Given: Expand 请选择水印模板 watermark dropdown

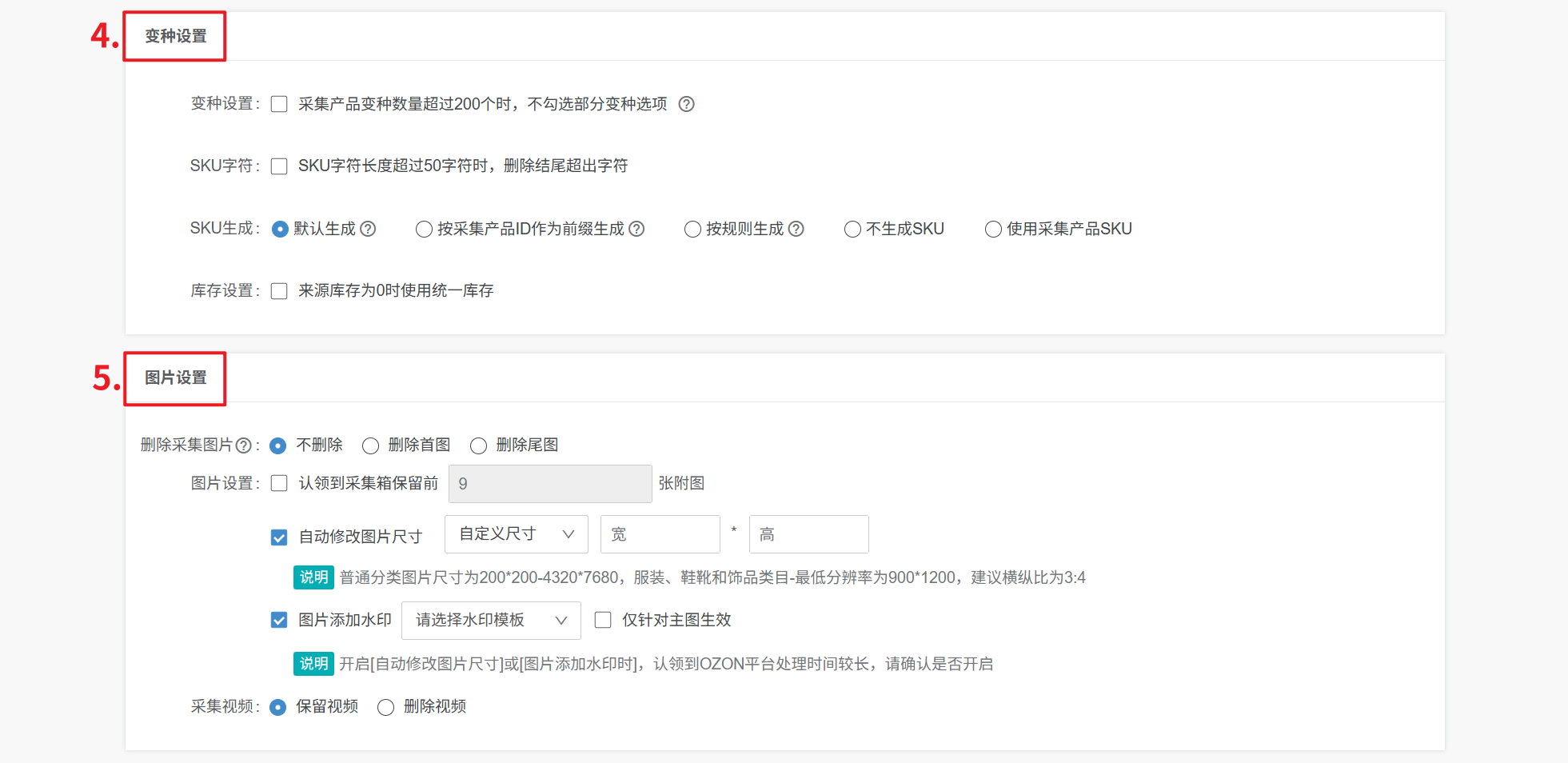Looking at the screenshot, I should pos(490,620).
